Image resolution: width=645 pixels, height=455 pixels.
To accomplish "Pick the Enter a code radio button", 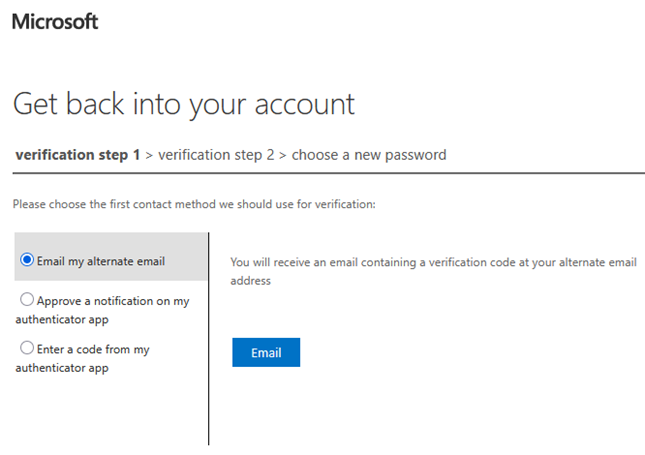I will [27, 349].
